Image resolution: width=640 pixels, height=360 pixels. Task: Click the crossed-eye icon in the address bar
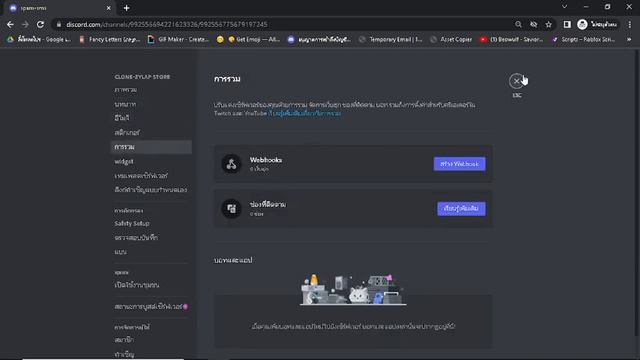(533, 24)
